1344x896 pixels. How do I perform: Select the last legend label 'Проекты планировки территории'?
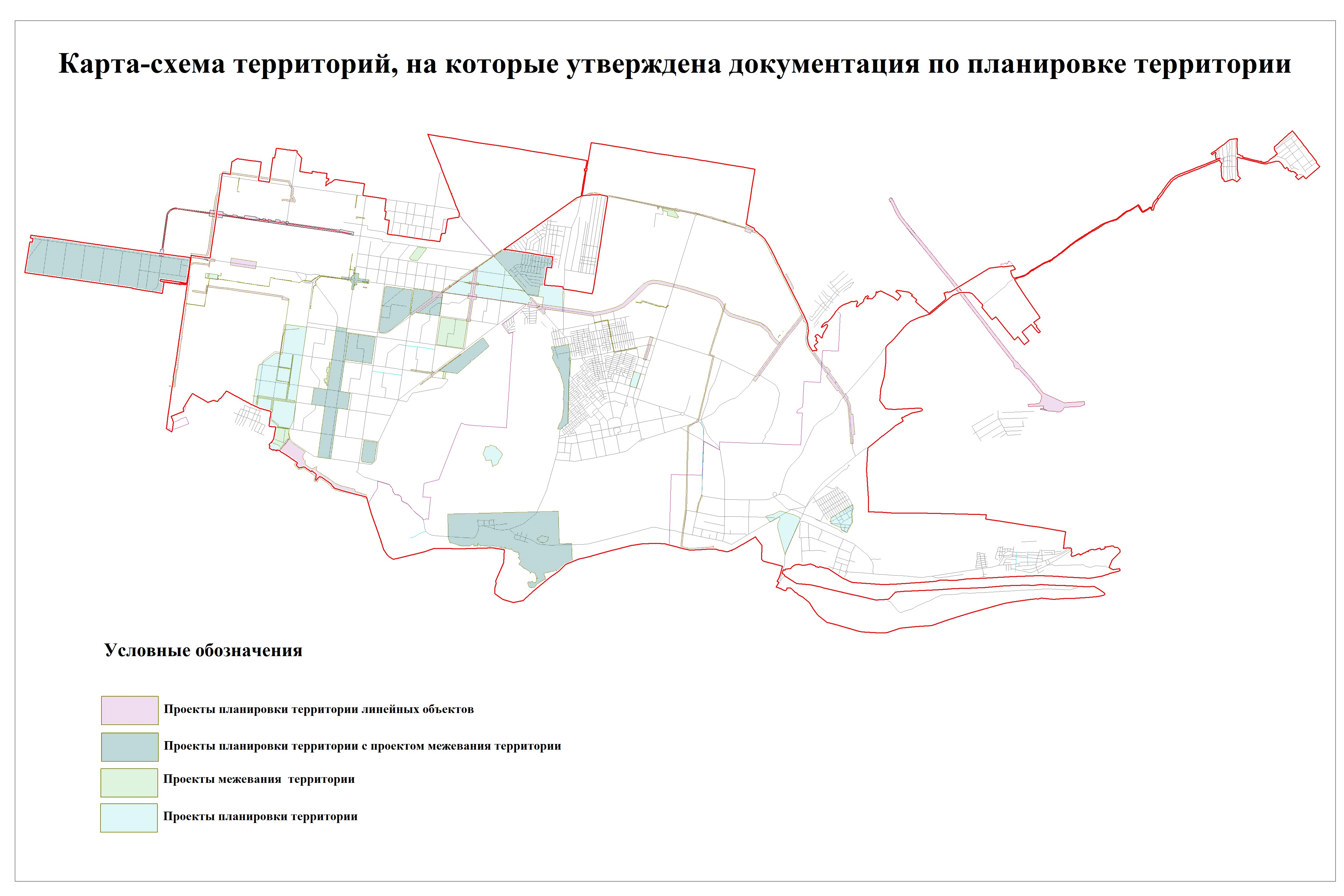[x=260, y=817]
